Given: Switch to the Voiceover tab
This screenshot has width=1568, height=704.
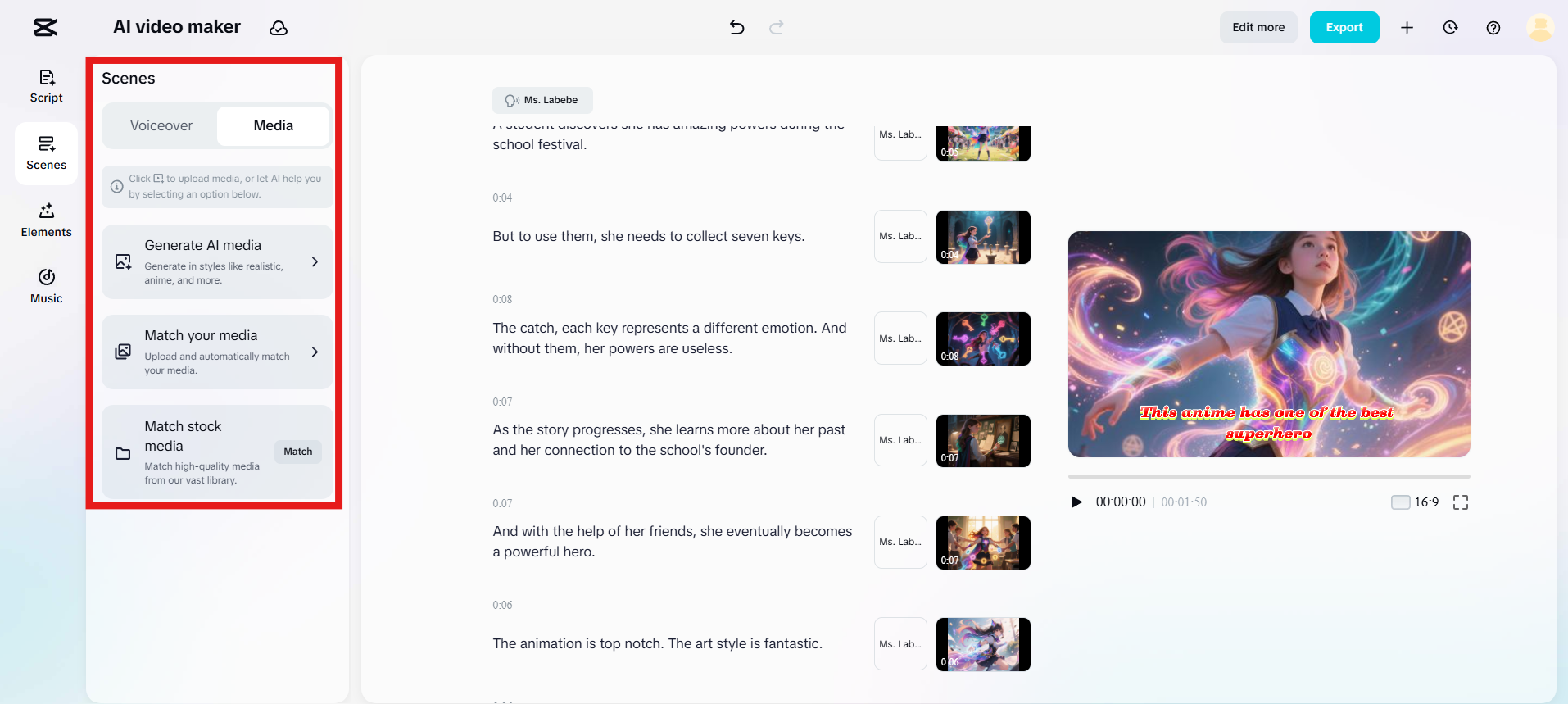Looking at the screenshot, I should point(161,125).
